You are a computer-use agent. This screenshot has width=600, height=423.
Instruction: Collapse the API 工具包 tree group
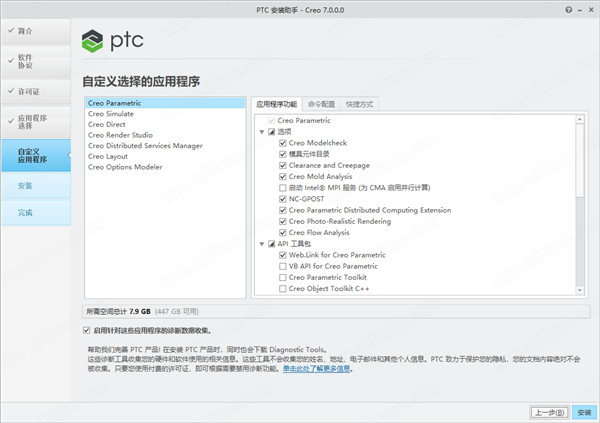click(x=262, y=244)
